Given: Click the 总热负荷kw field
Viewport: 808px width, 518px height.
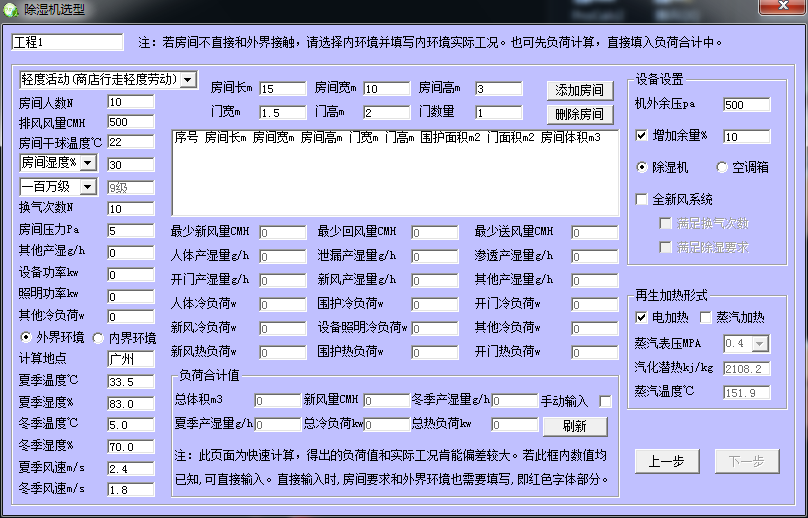Looking at the screenshot, I should pyautogui.click(x=515, y=425).
